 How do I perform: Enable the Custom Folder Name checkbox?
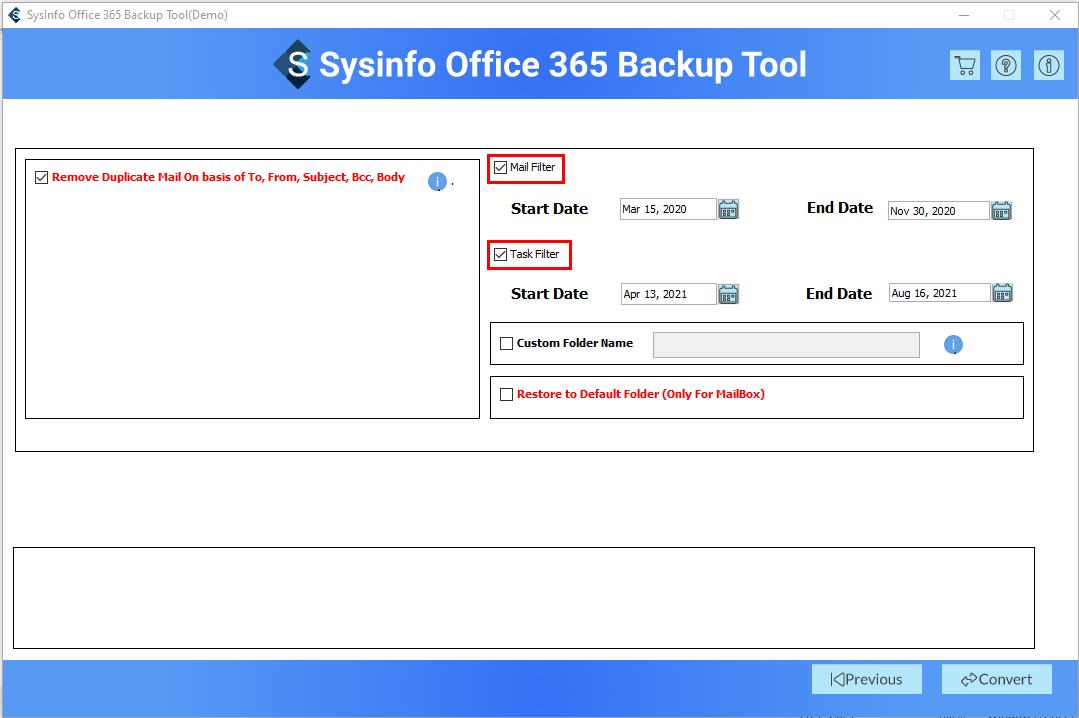(506, 344)
